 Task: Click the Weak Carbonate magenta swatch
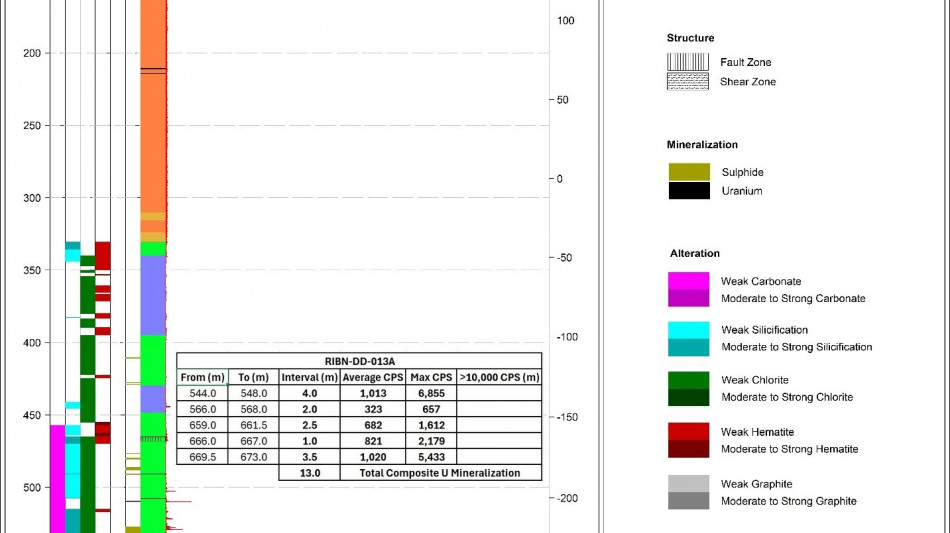pyautogui.click(x=688, y=281)
